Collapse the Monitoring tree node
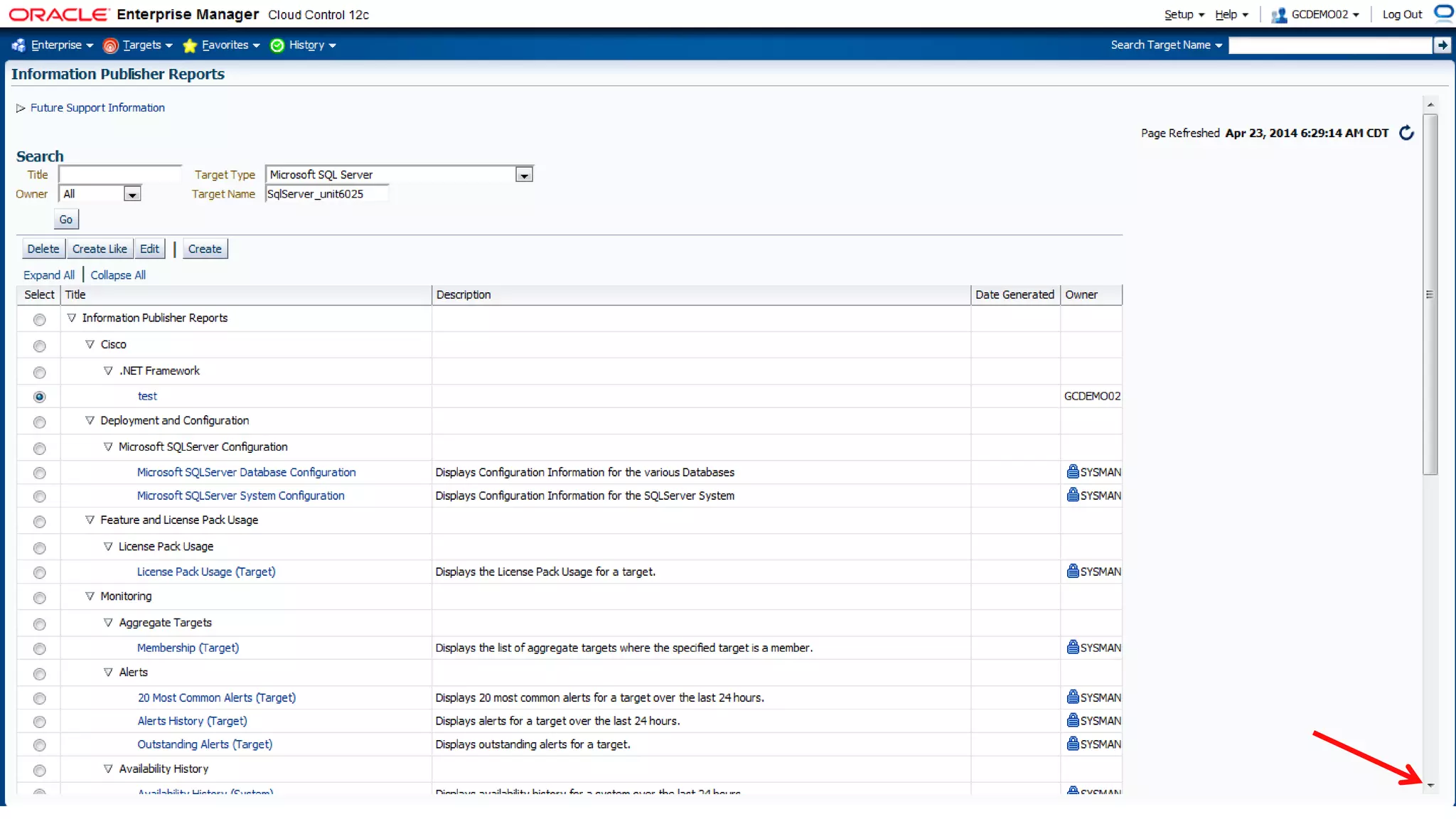 (90, 596)
